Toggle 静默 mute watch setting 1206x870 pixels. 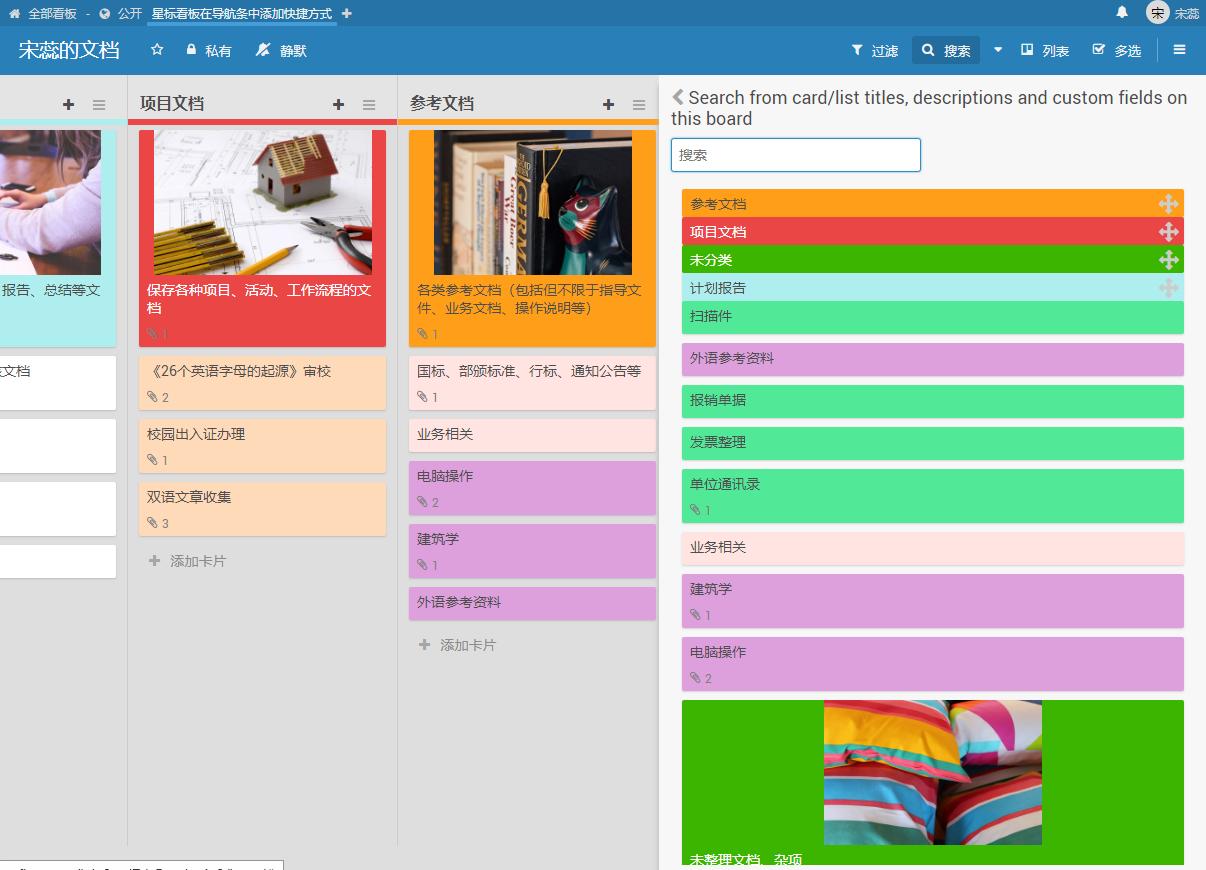pos(281,50)
